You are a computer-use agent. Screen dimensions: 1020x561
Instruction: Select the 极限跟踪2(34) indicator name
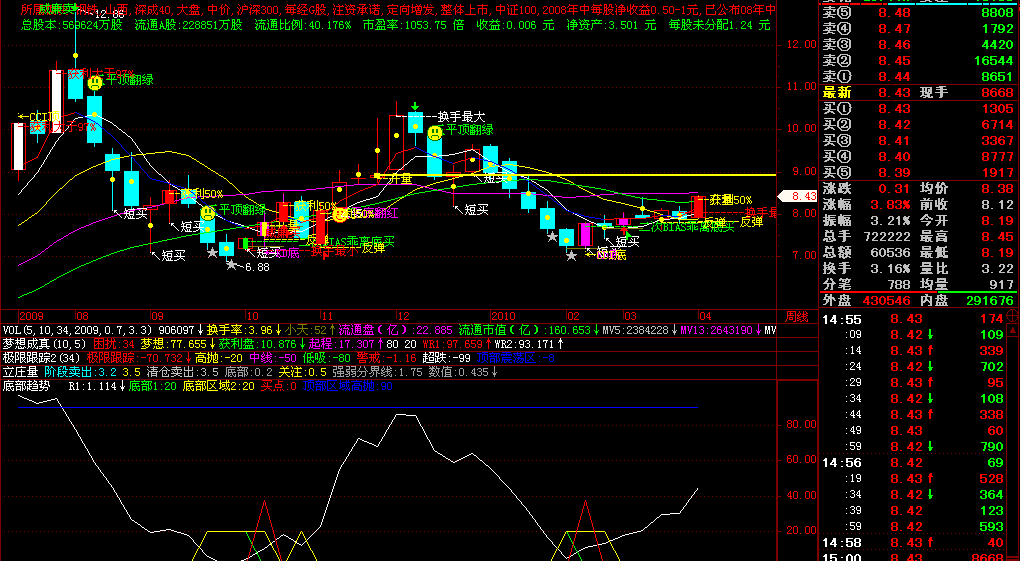(41, 357)
